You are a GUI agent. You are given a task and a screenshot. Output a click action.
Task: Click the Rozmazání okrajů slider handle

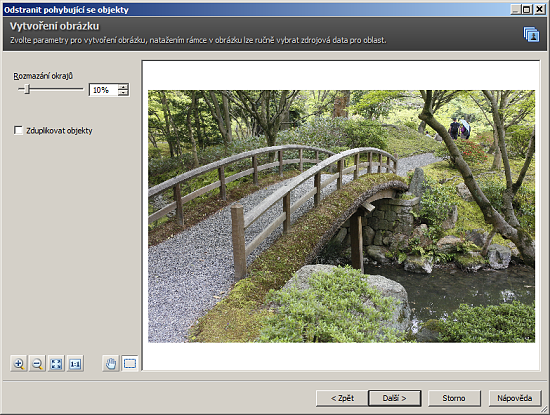point(27,89)
